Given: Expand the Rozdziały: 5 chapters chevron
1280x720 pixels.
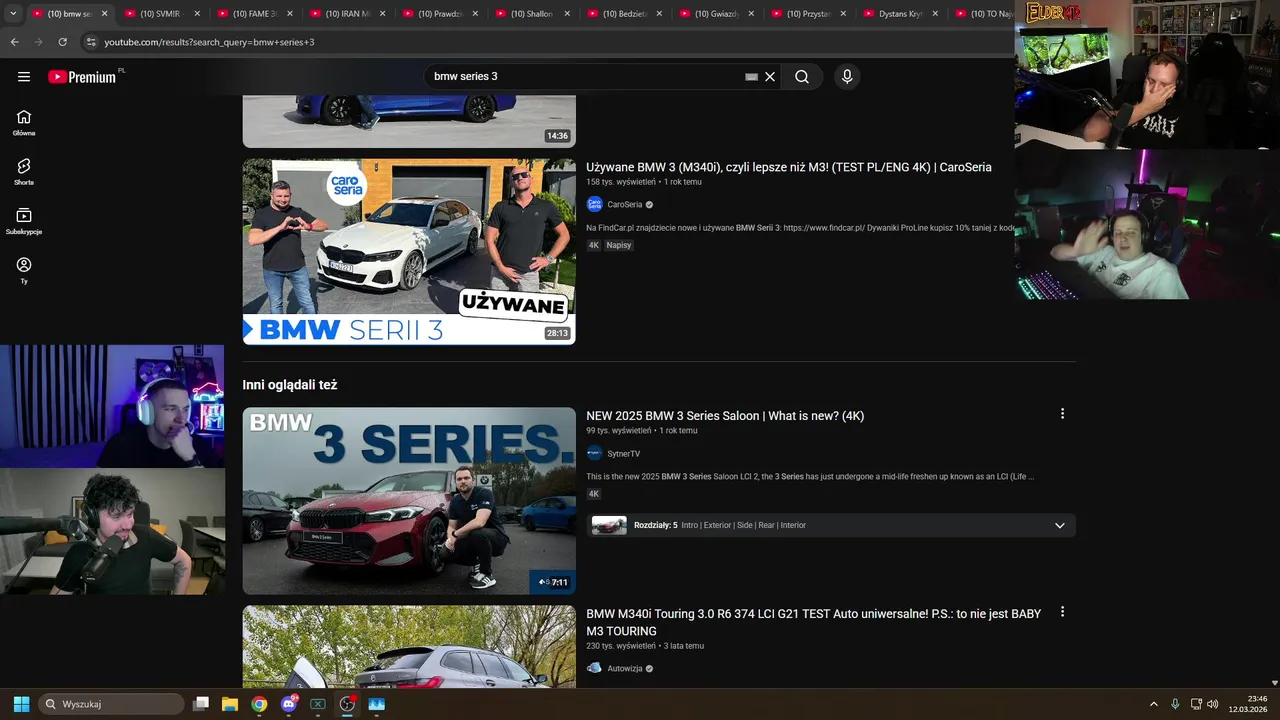Looking at the screenshot, I should click(1060, 525).
